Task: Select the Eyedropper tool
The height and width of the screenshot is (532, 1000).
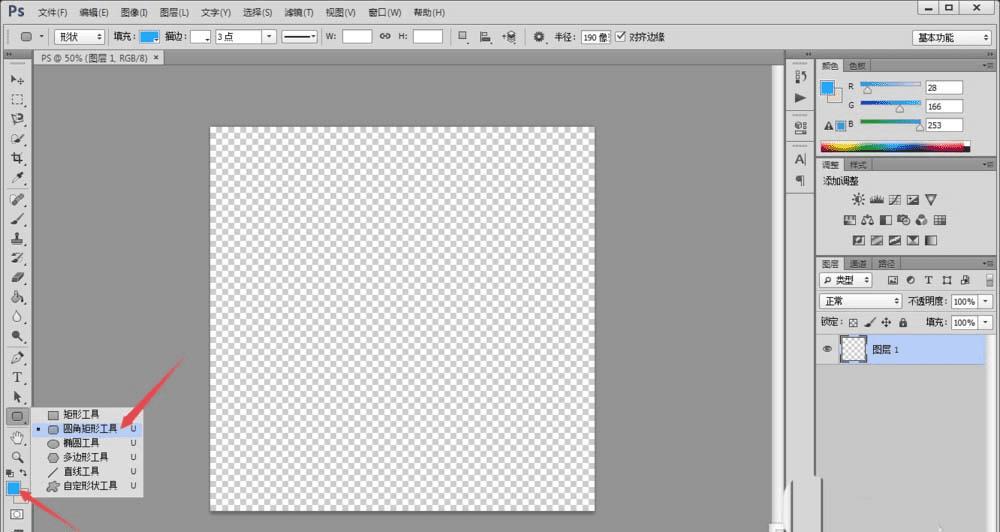Action: 17,178
